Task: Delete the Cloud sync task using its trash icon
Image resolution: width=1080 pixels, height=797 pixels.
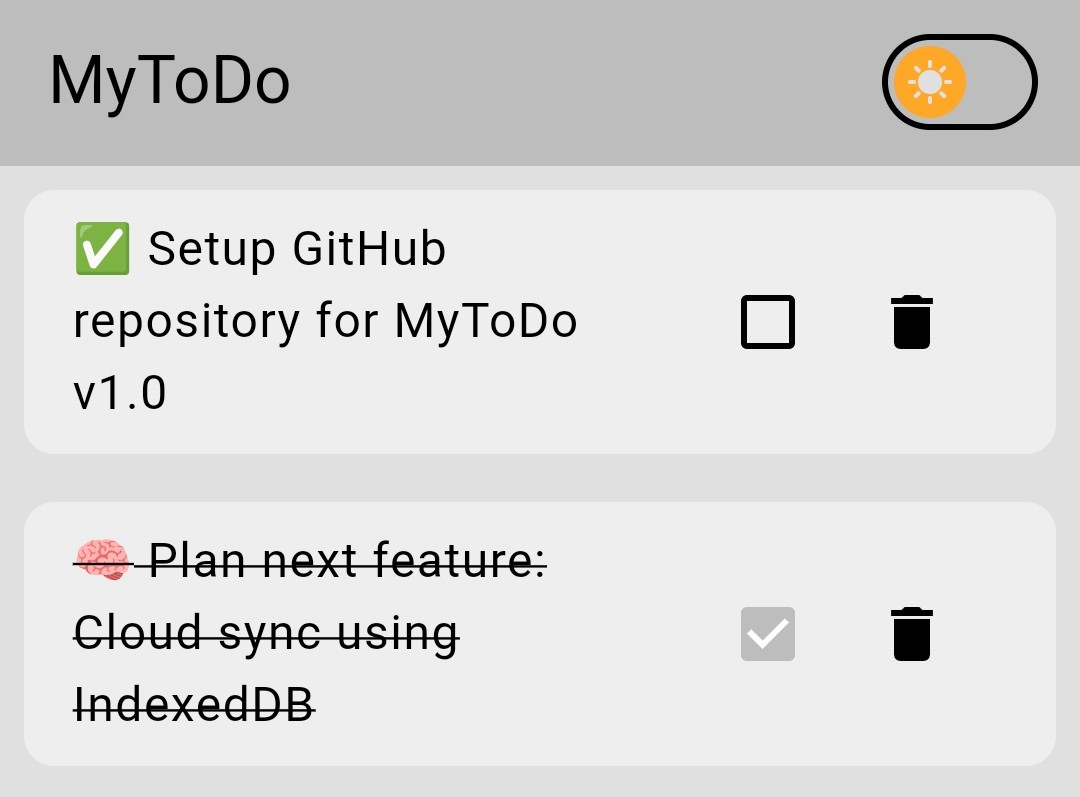Action: tap(911, 634)
